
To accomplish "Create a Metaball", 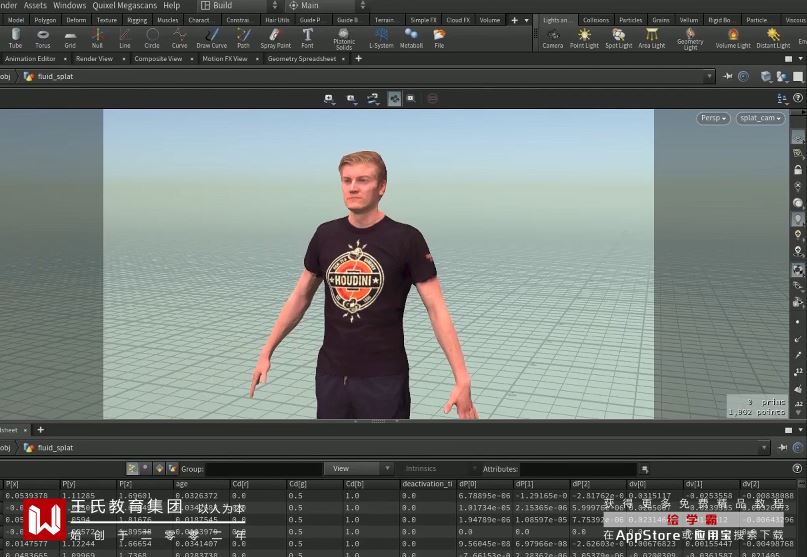I will (411, 39).
